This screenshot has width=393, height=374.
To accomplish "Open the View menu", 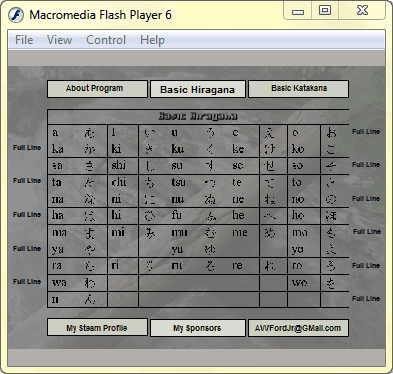I will coord(59,40).
